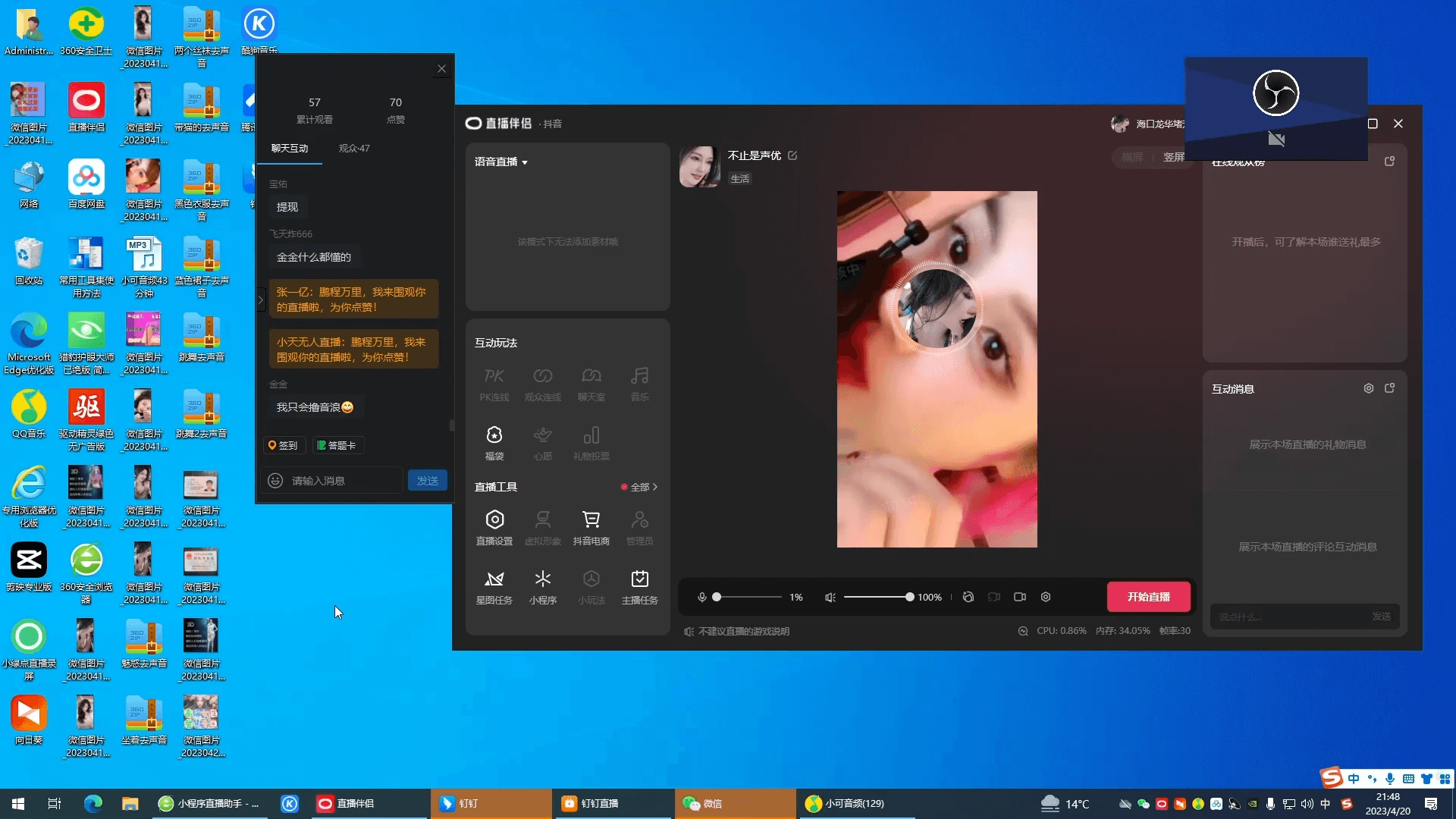The image size is (1456, 819).
Task: Click the emoji icon in chat input
Action: tap(275, 481)
